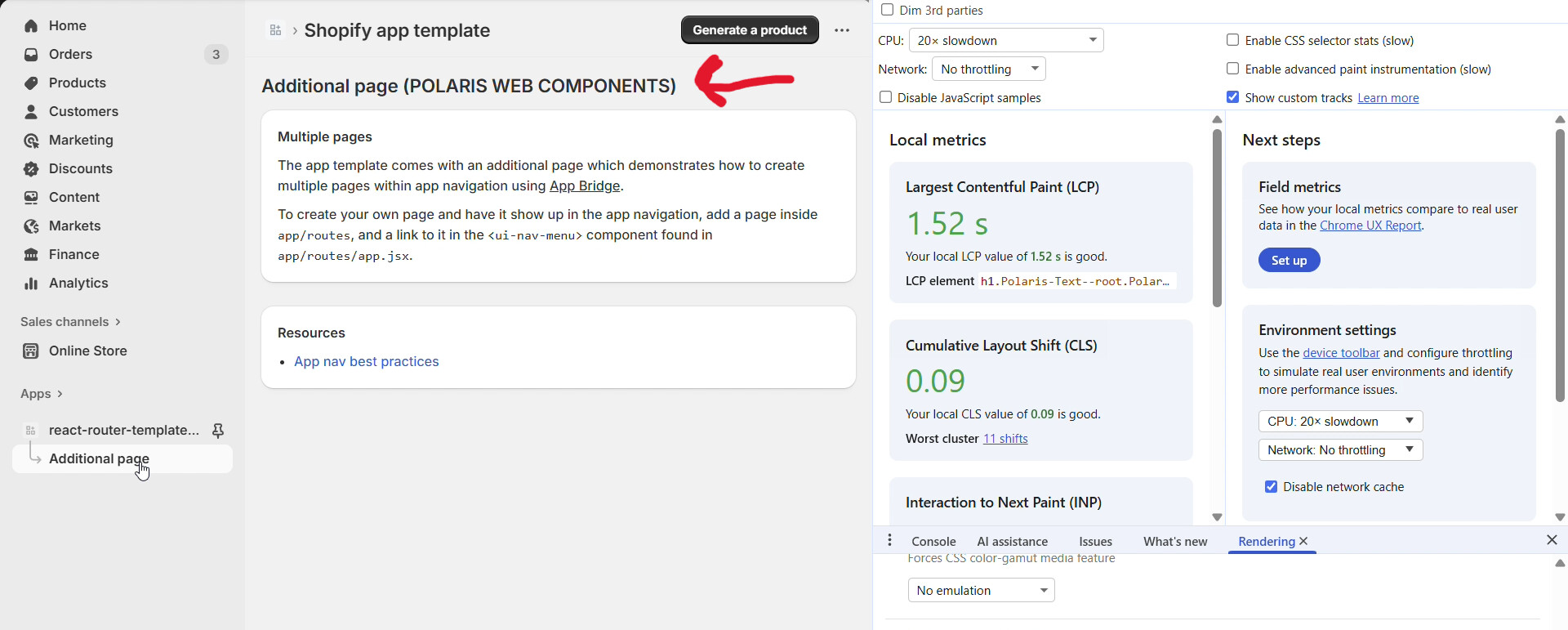
Task: Click Local metrics scroll down arrow
Action: (1217, 517)
